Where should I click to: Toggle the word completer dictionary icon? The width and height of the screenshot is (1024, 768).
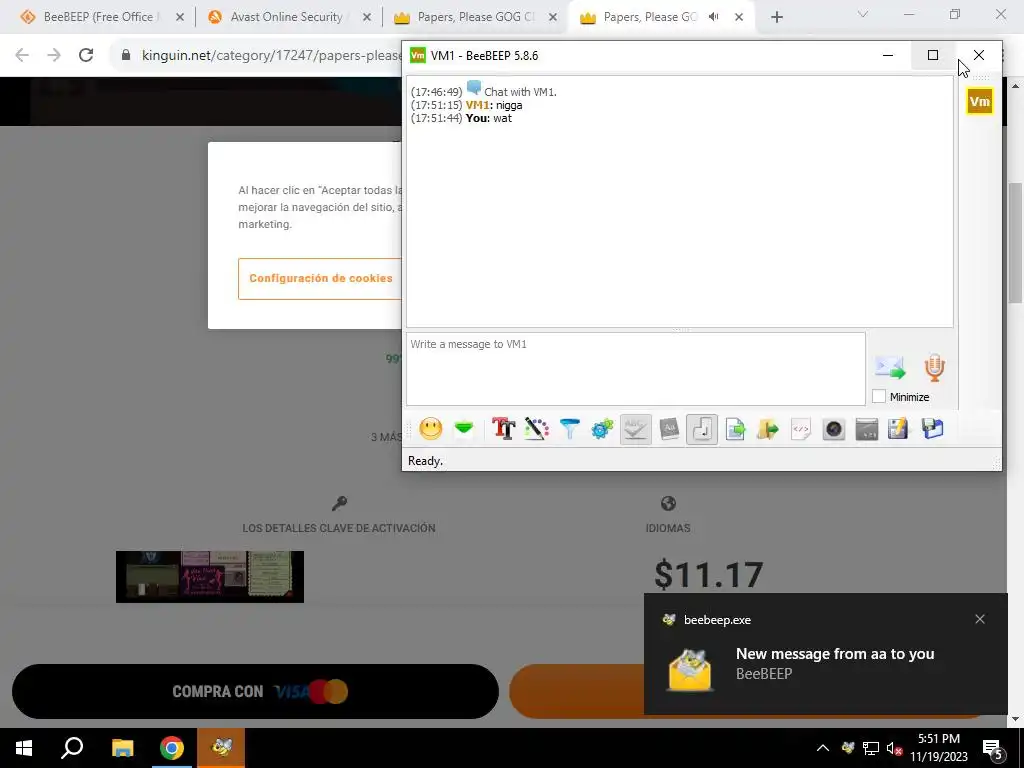(x=669, y=429)
